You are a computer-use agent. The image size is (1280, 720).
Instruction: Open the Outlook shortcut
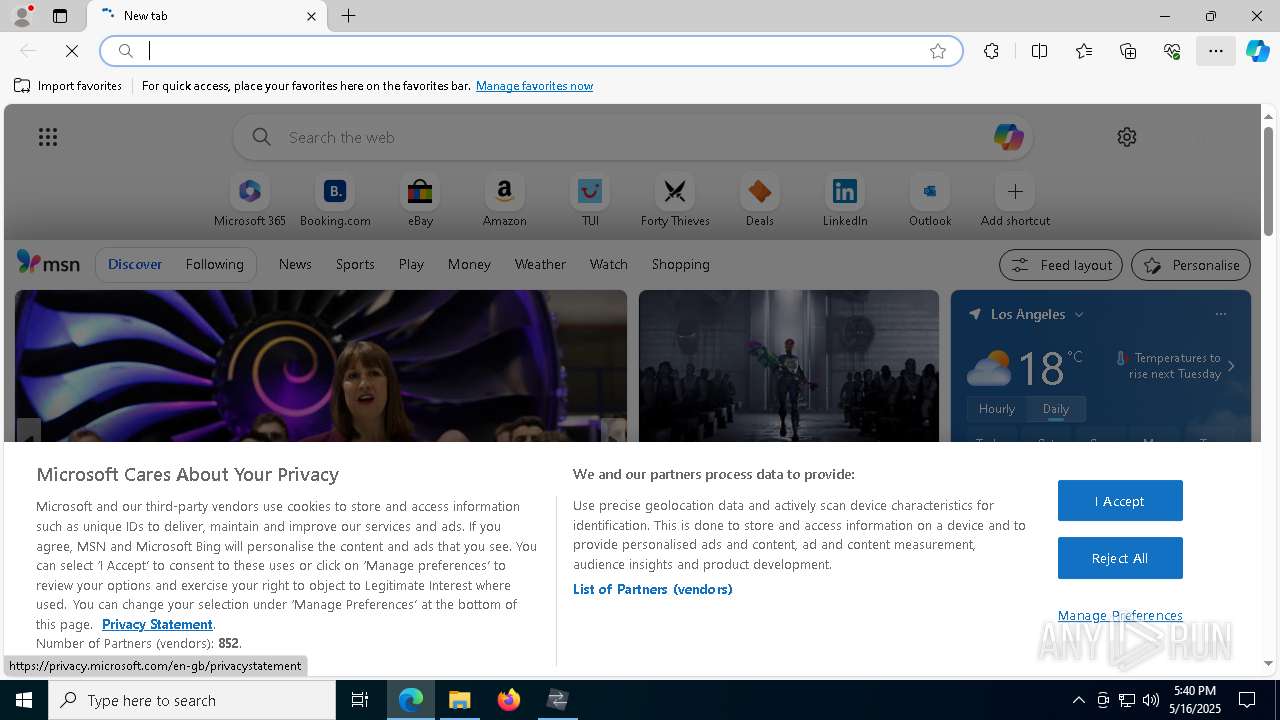930,201
